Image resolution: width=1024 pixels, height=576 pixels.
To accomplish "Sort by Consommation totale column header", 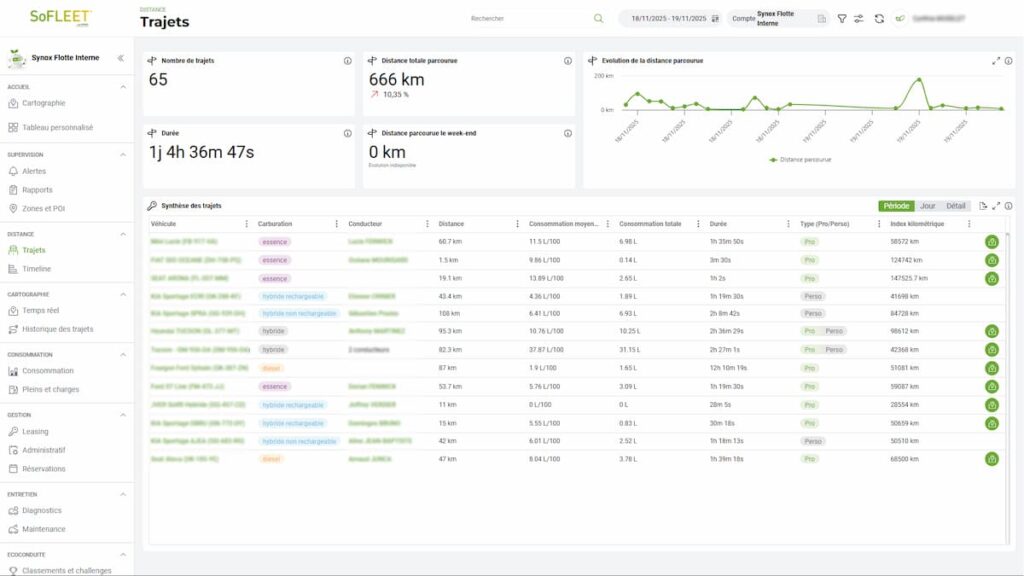I will 650,224.
